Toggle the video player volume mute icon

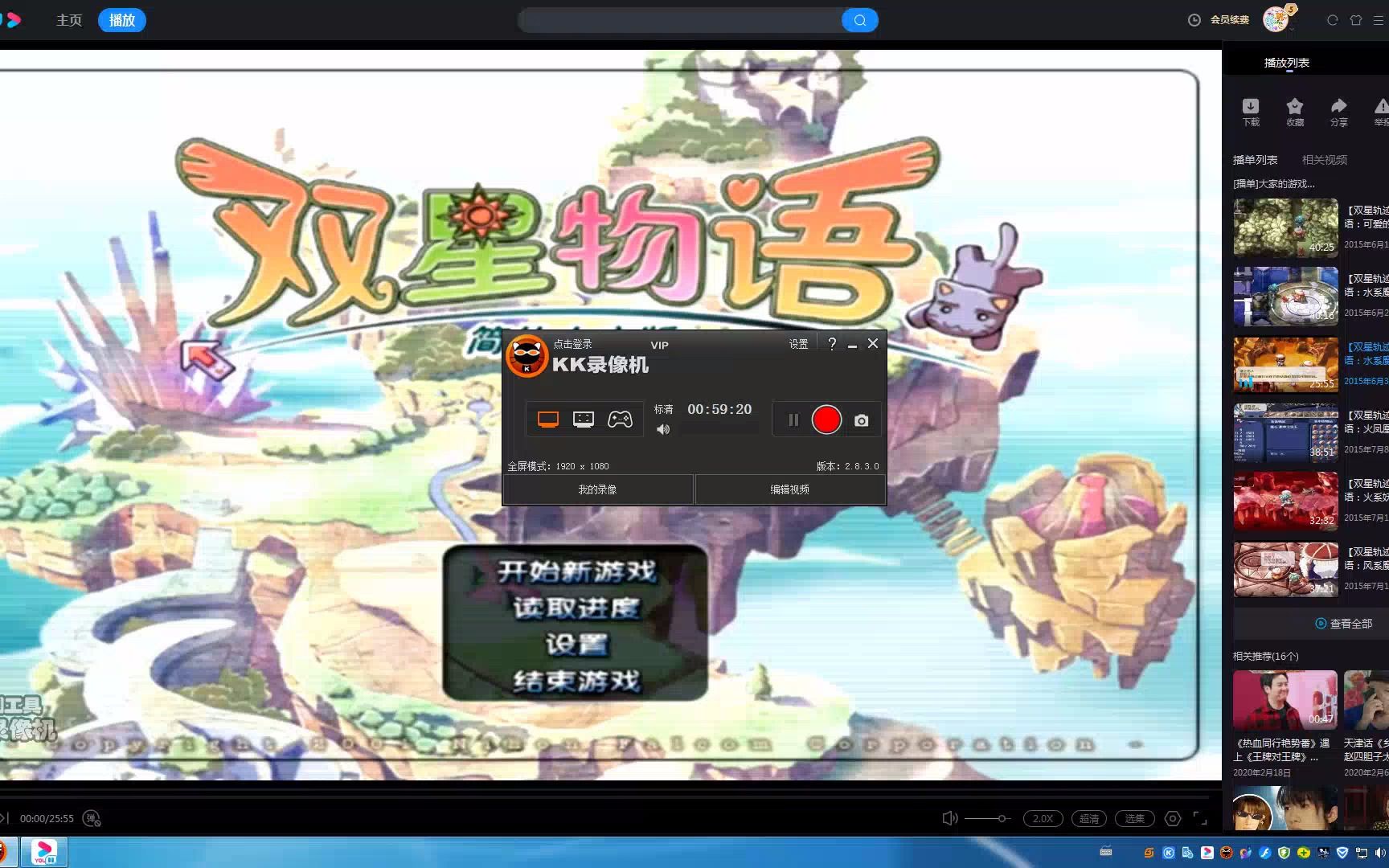coord(950,818)
